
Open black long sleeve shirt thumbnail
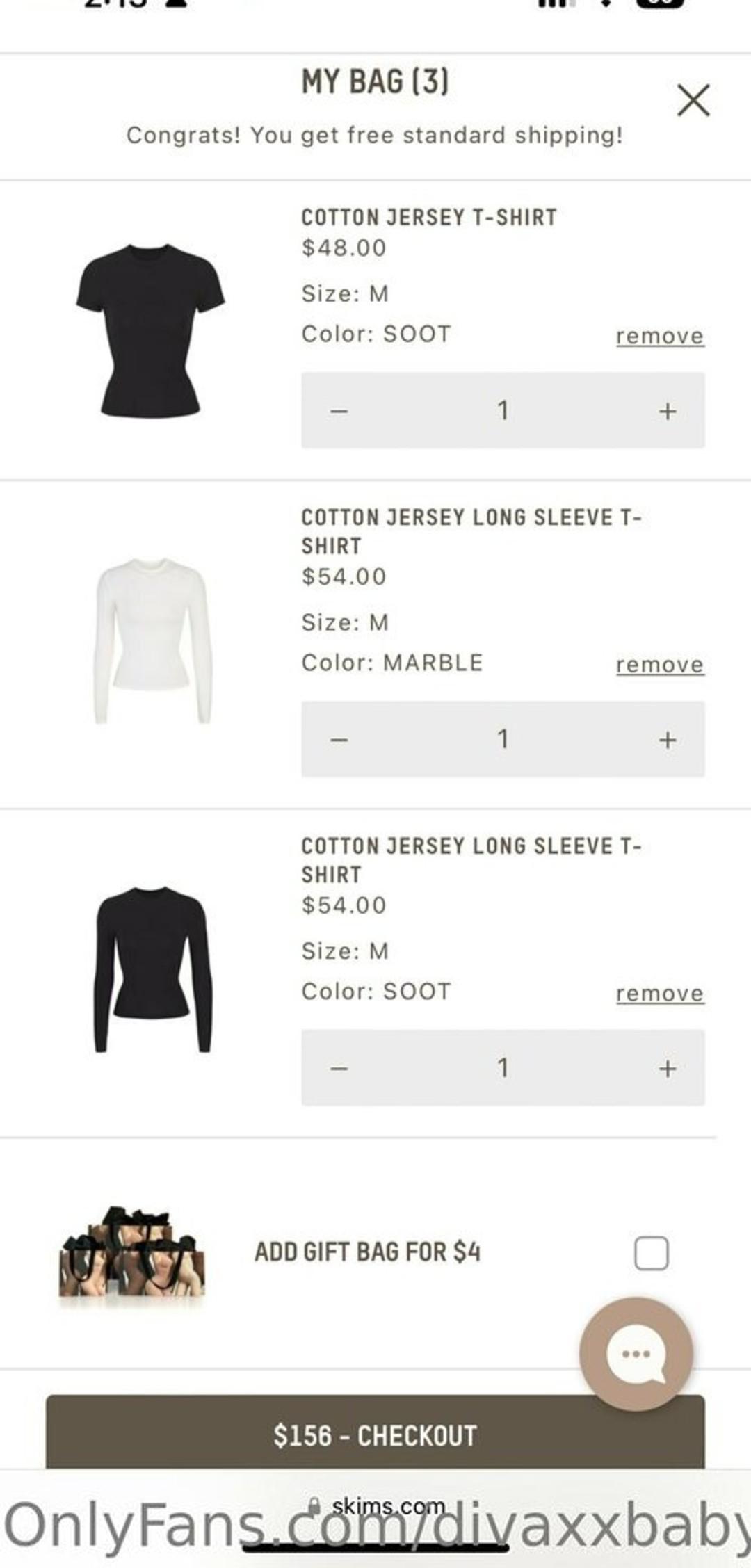(152, 969)
